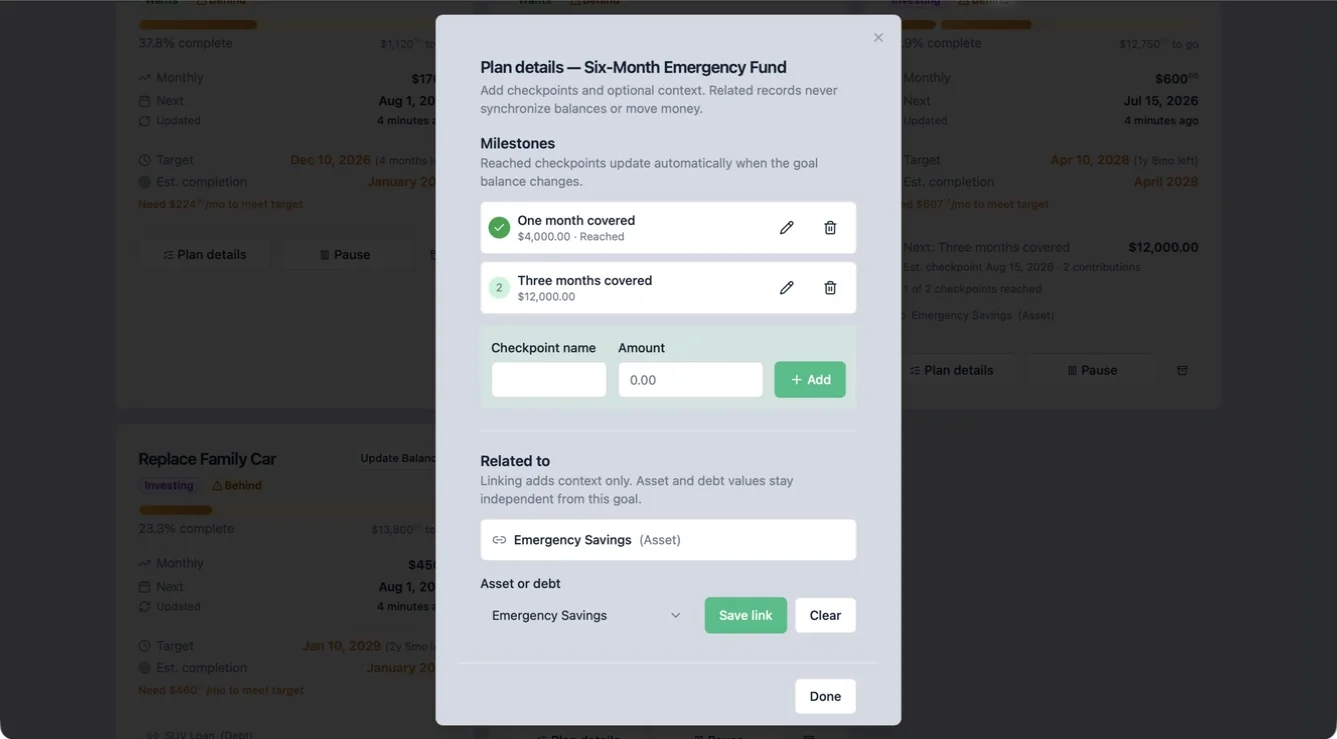Click the progress bar above 37.8% complete

pos(287,25)
